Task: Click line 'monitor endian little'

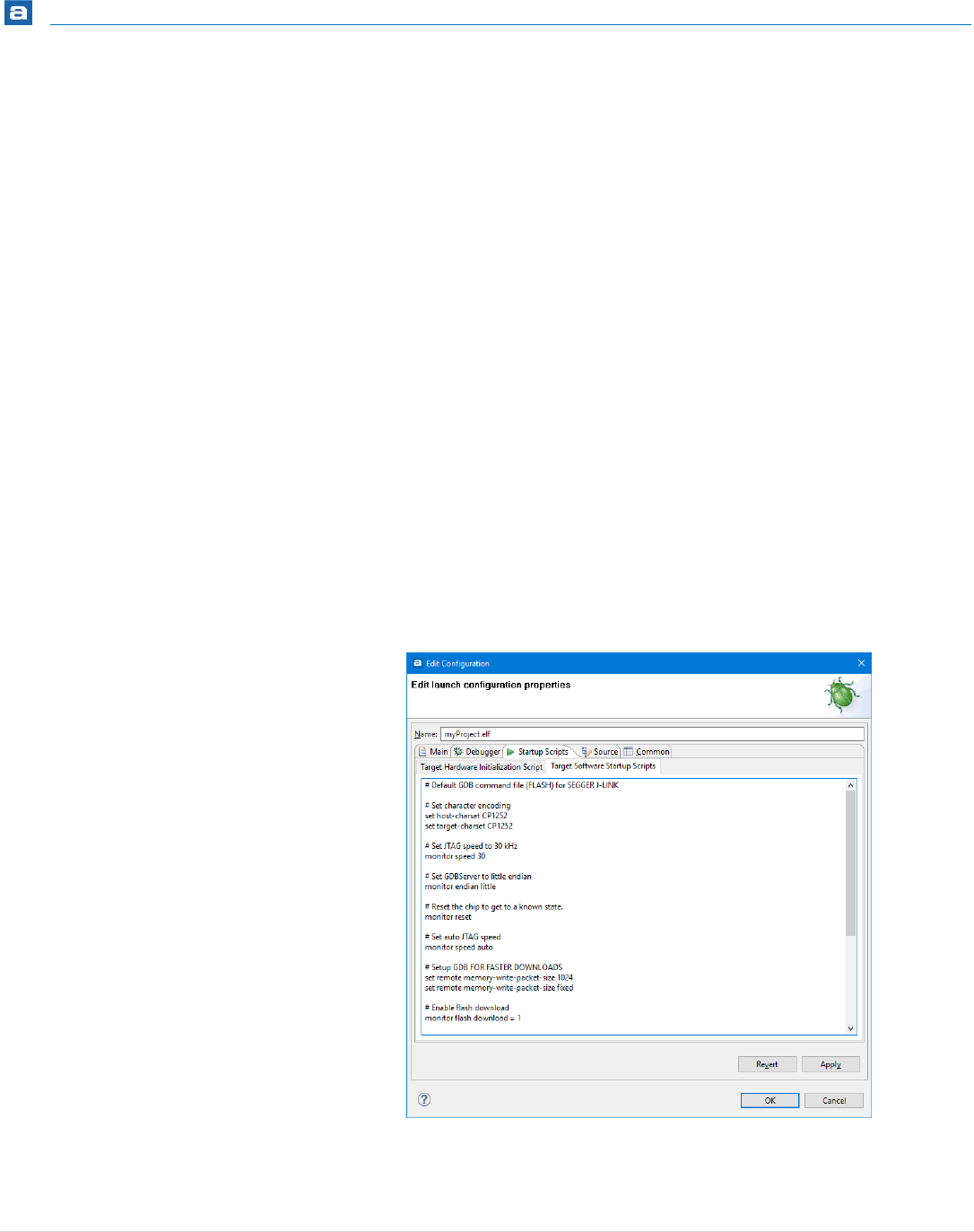Action: click(460, 887)
